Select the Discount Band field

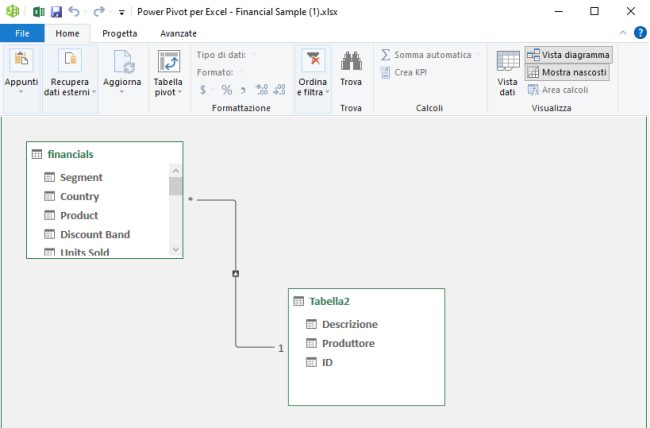click(95, 234)
